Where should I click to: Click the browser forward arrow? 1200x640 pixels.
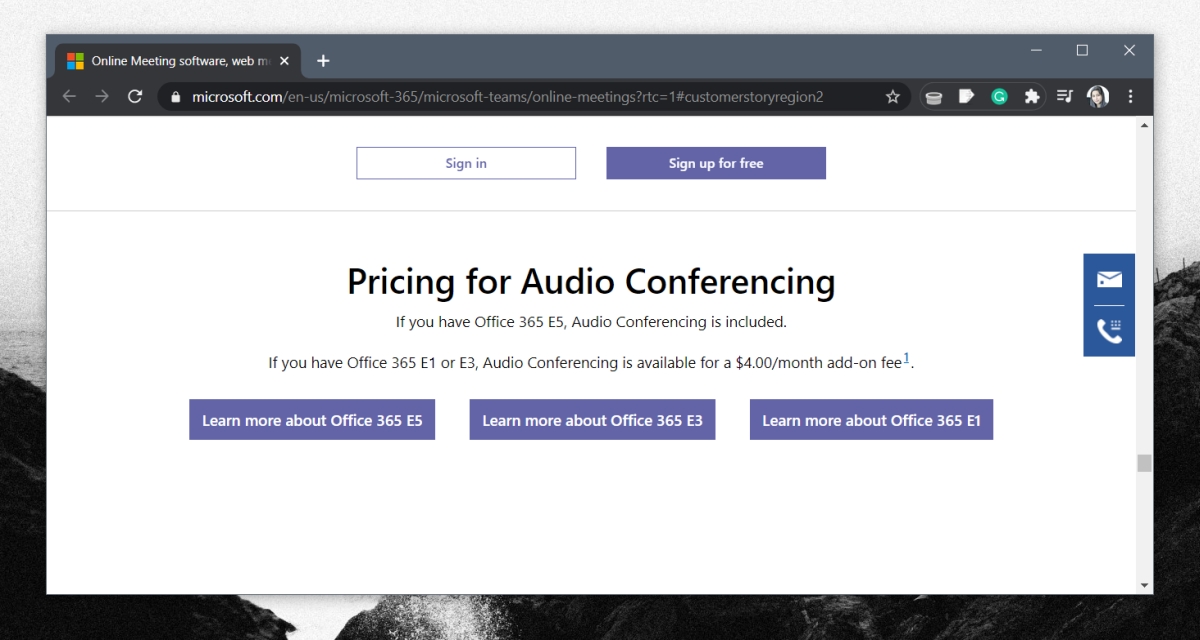[x=102, y=97]
